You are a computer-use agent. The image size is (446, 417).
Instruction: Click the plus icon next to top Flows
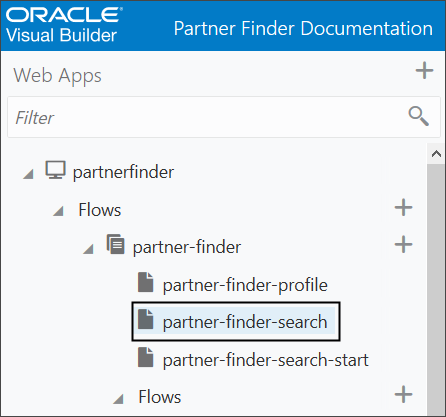[x=403, y=208]
